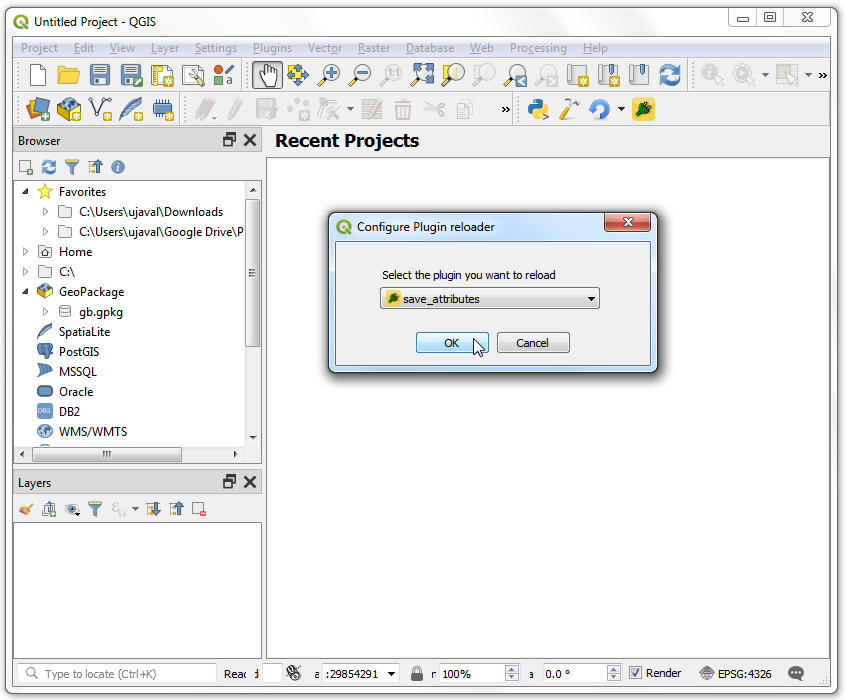Click the Save Project floppy icon
The width and height of the screenshot is (848, 700).
tap(100, 75)
